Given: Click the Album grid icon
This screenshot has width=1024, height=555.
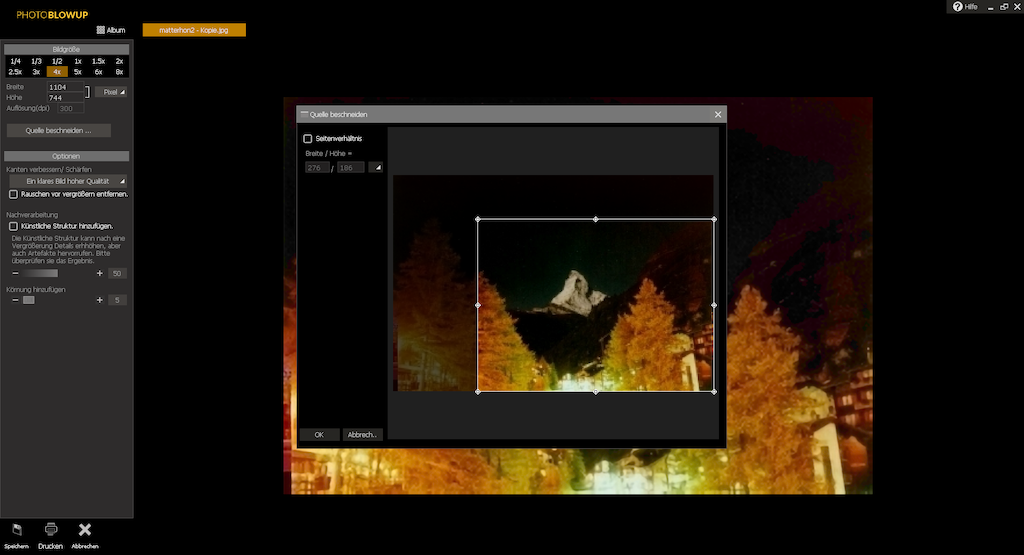Looking at the screenshot, I should pyautogui.click(x=101, y=30).
